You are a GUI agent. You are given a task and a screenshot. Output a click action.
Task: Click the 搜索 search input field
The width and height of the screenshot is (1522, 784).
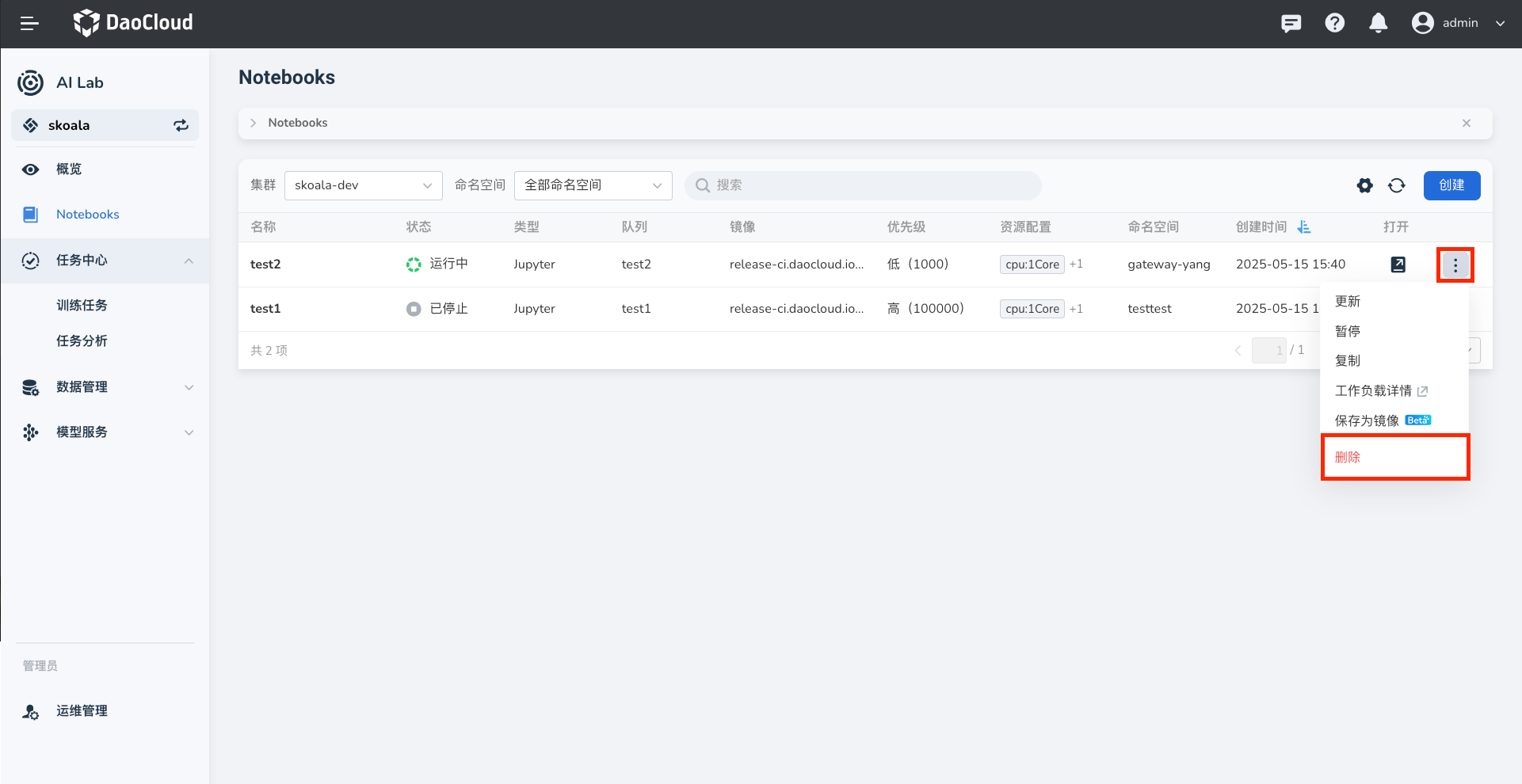pyautogui.click(x=864, y=185)
